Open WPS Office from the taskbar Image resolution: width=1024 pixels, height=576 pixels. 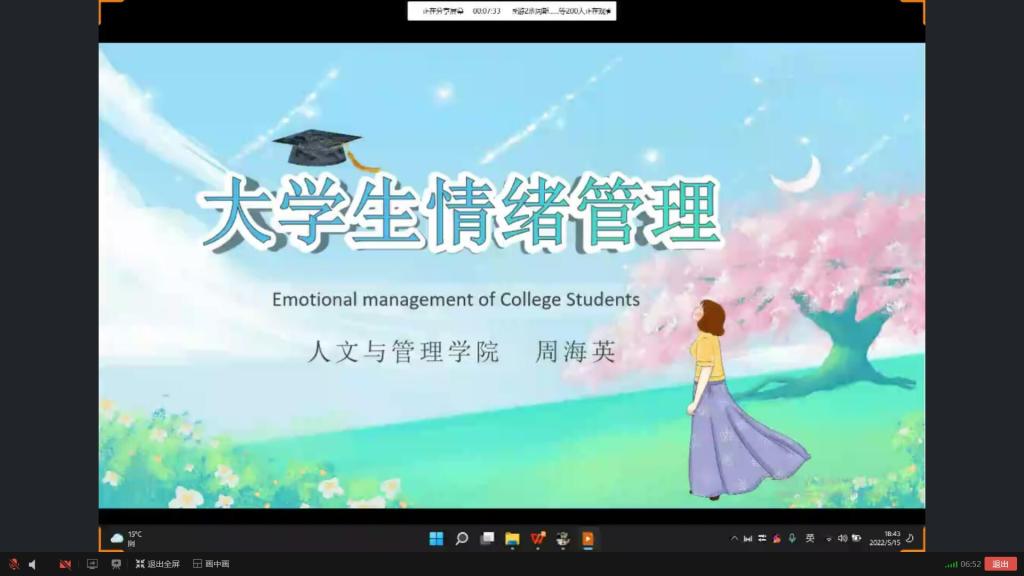538,538
